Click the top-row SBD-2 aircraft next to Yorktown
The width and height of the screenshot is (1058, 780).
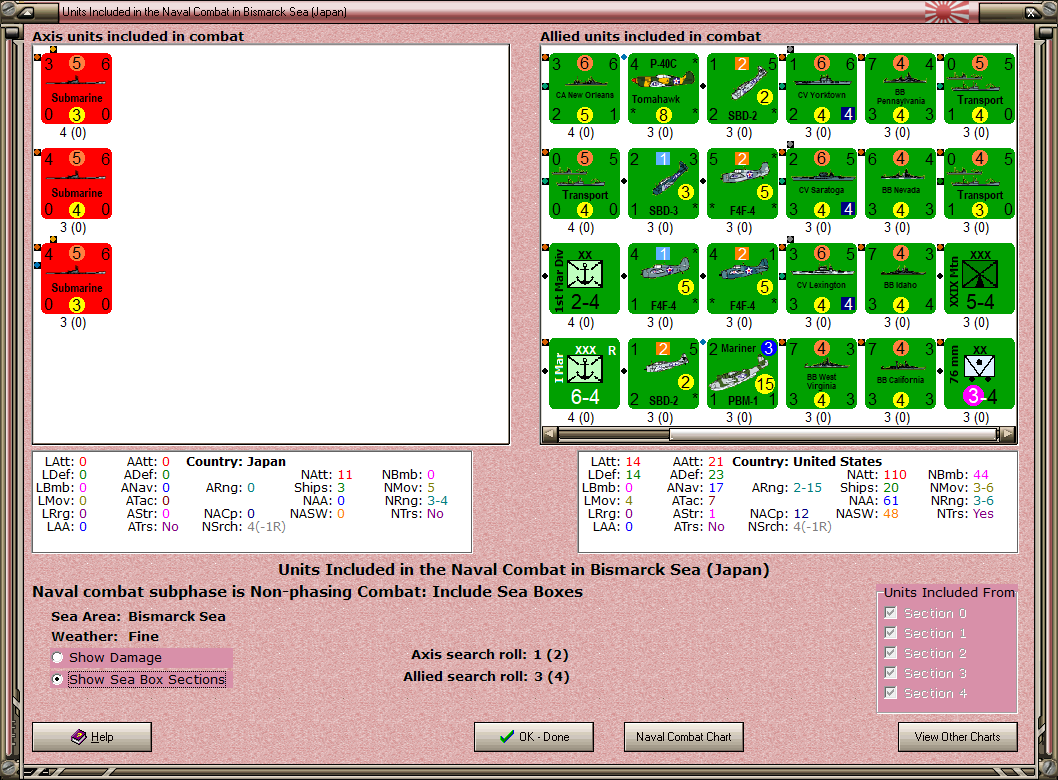pos(742,89)
